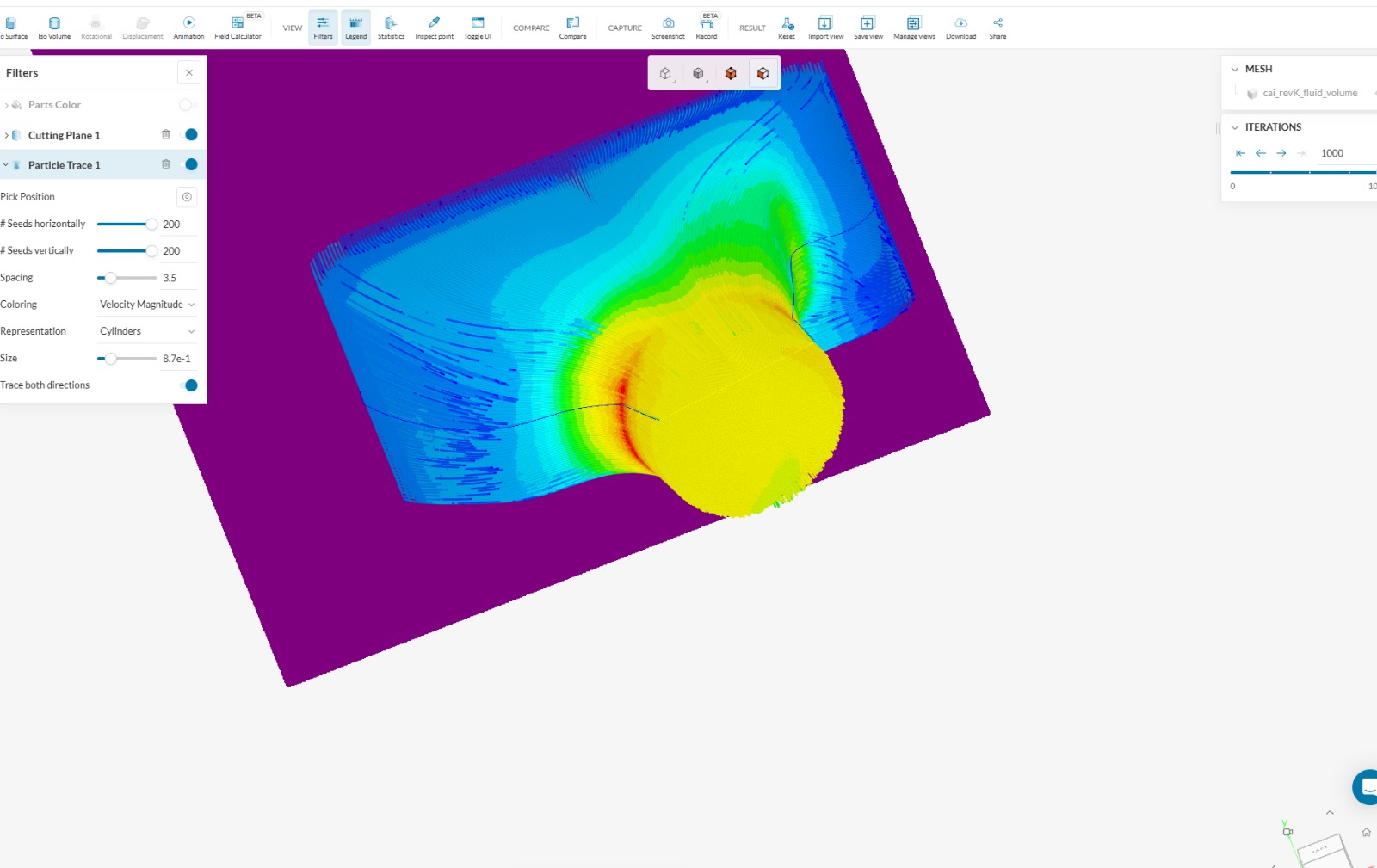Image resolution: width=1377 pixels, height=868 pixels.
Task: Click the Spacing slider
Action: [127, 278]
